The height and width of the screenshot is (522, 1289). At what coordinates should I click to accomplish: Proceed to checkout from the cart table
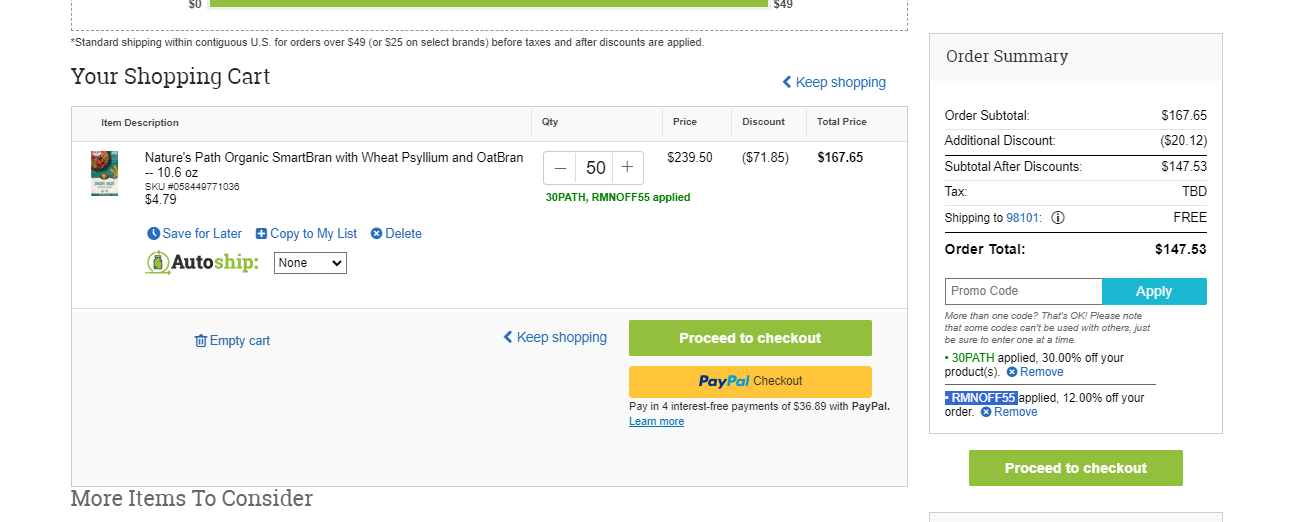[x=750, y=338]
